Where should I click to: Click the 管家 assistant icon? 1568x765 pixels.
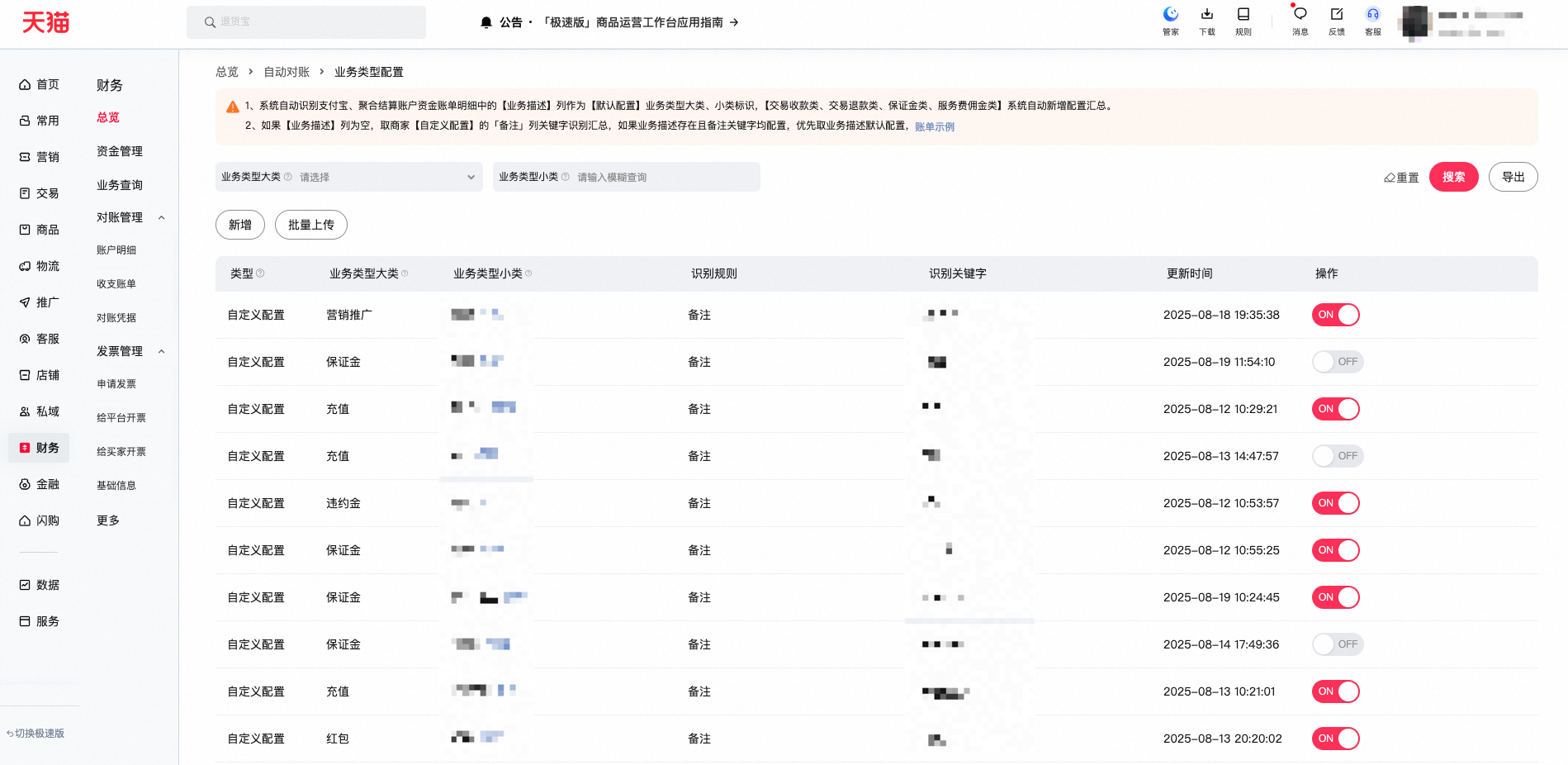(x=1170, y=14)
